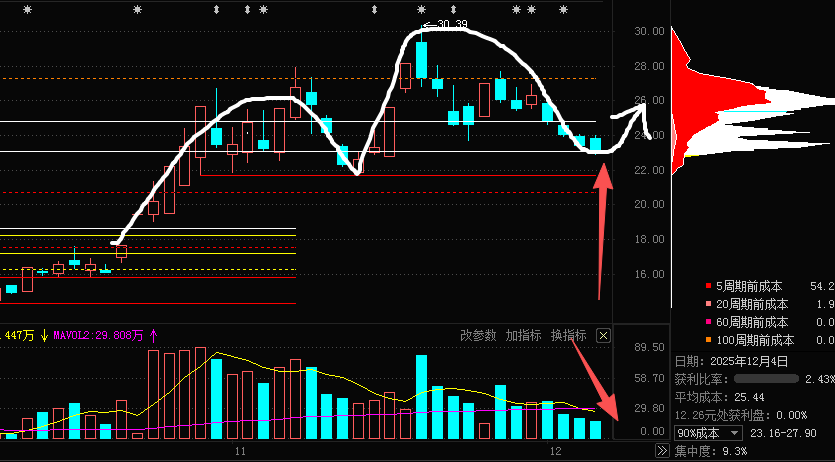Viewport: 835px width, 462px height.
Task: Click the 20周期前成本 legend label
Action: pyautogui.click(x=752, y=304)
